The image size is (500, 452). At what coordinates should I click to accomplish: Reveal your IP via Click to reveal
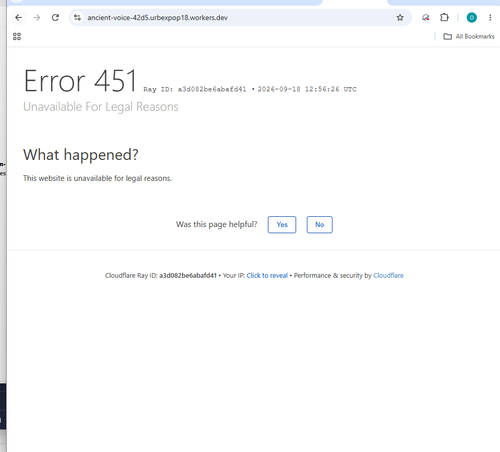coord(267,275)
